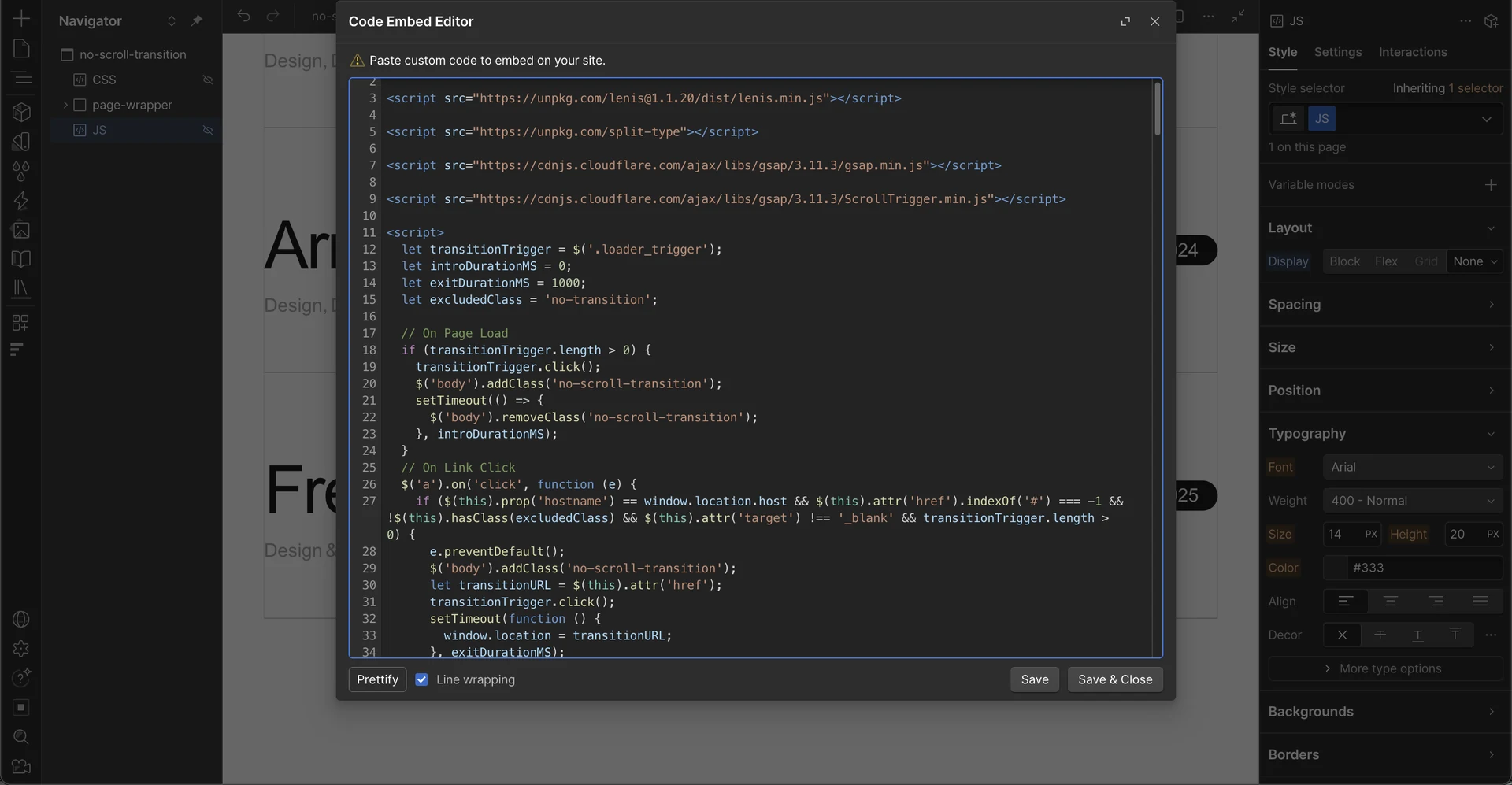1512x785 pixels.
Task: Expand the Code Embed Editor to fullscreen
Action: click(1125, 21)
